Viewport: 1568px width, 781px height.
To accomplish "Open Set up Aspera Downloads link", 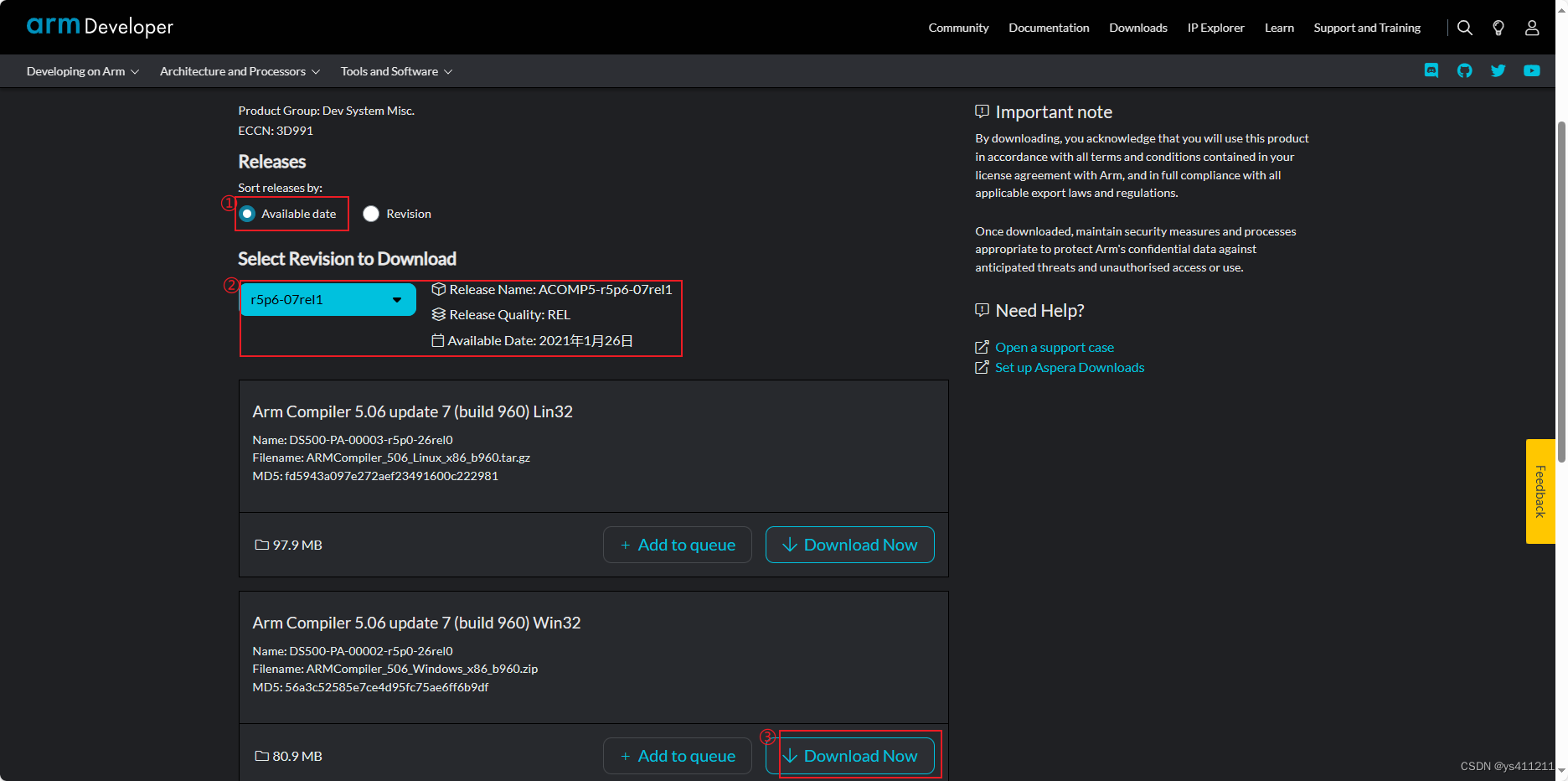I will (1070, 367).
